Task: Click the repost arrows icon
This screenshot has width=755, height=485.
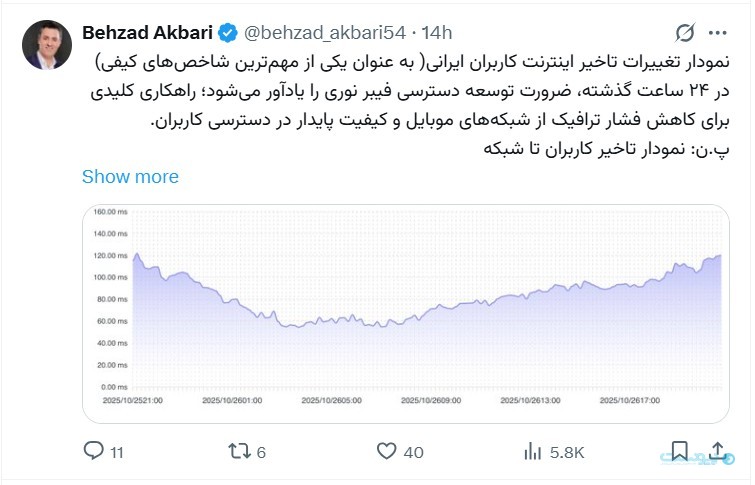Action: tap(239, 451)
